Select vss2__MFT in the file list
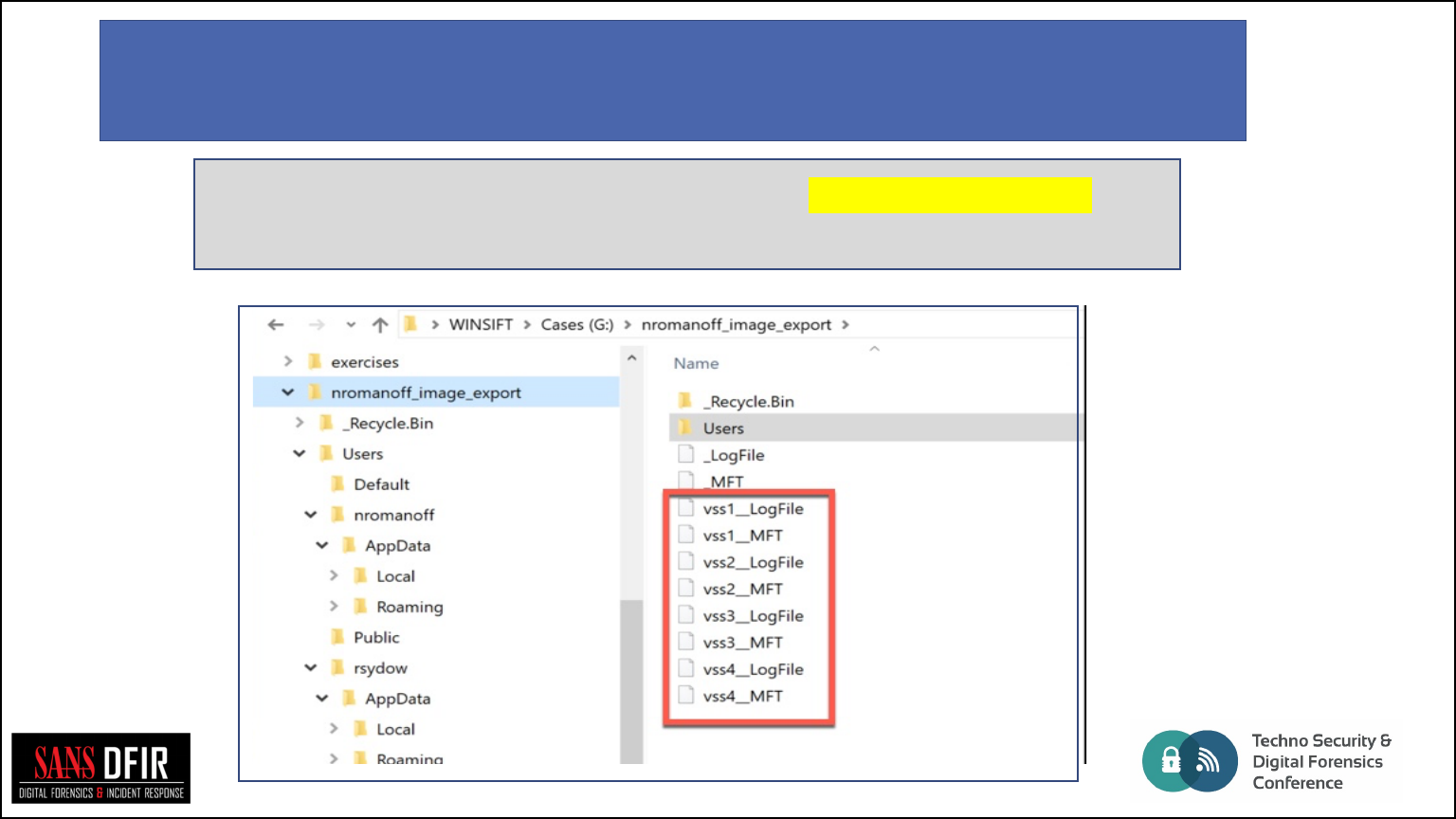 click(x=743, y=589)
